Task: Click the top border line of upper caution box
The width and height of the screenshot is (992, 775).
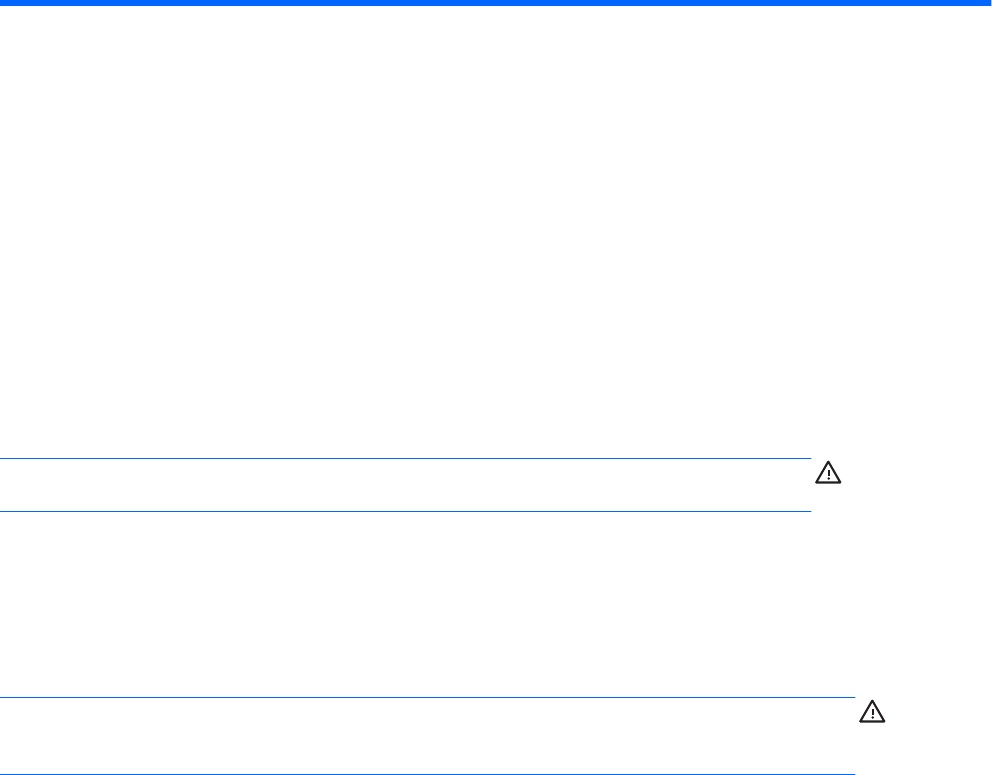Action: point(405,459)
